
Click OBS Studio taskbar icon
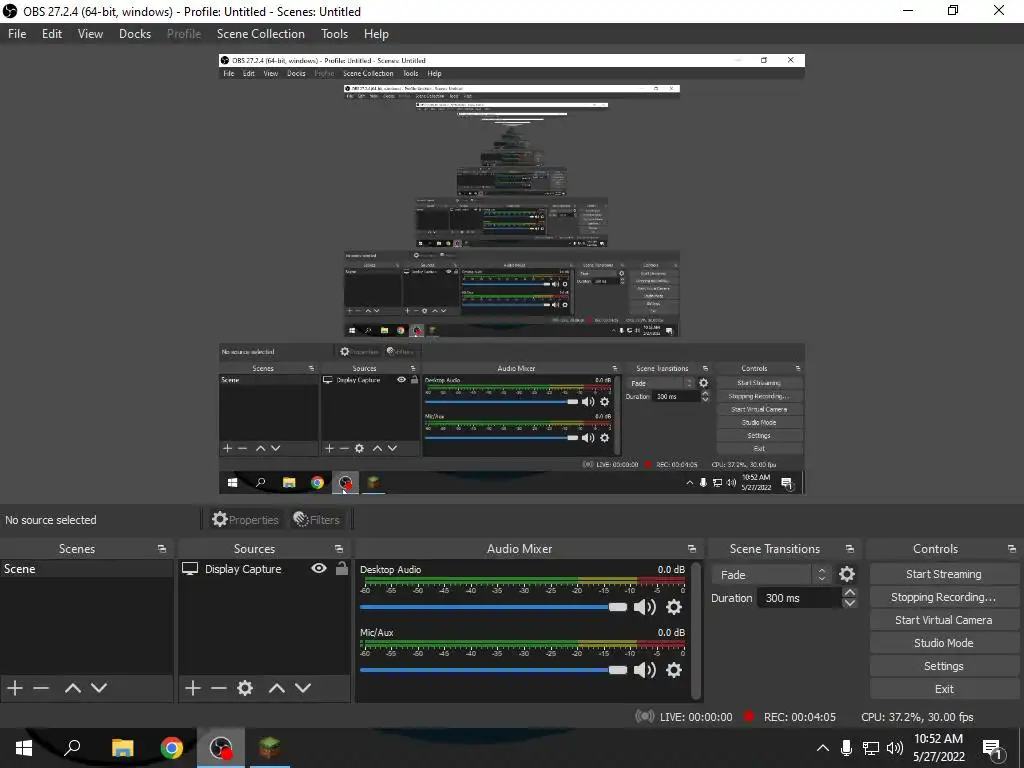pyautogui.click(x=221, y=748)
